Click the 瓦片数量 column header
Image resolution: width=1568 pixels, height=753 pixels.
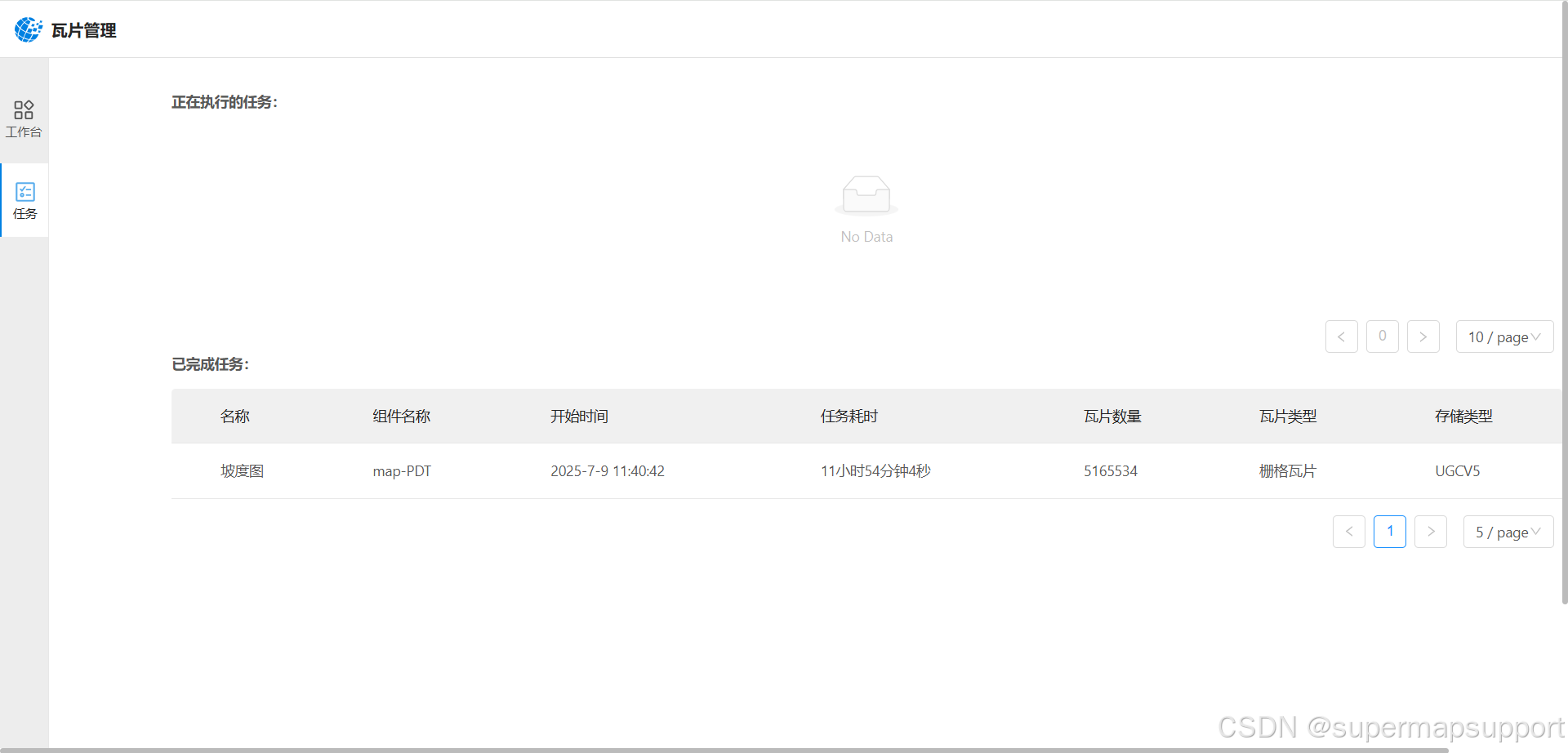tap(1112, 417)
